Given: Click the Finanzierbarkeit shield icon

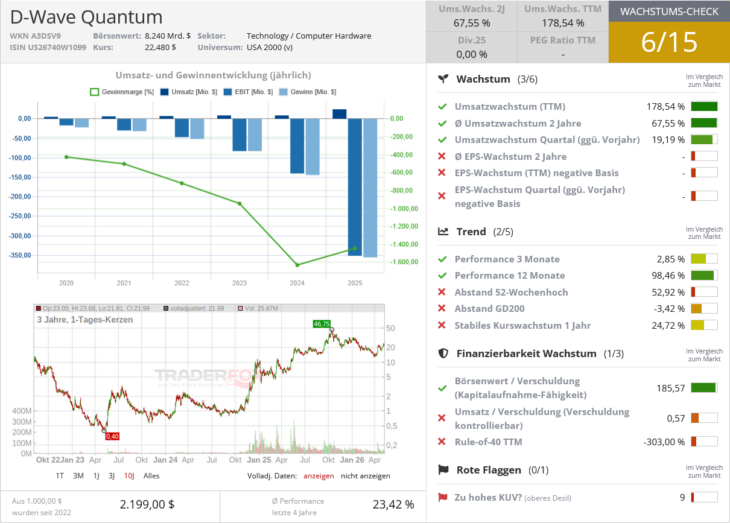Looking at the screenshot, I should click(x=443, y=353).
